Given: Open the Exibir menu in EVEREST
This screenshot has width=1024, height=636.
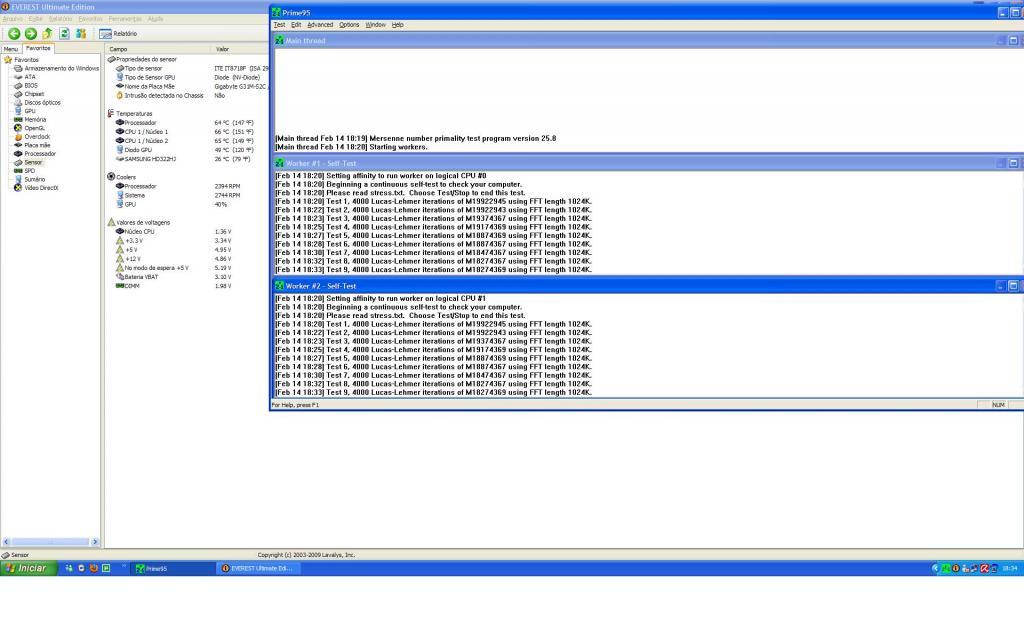Looking at the screenshot, I should pos(35,19).
